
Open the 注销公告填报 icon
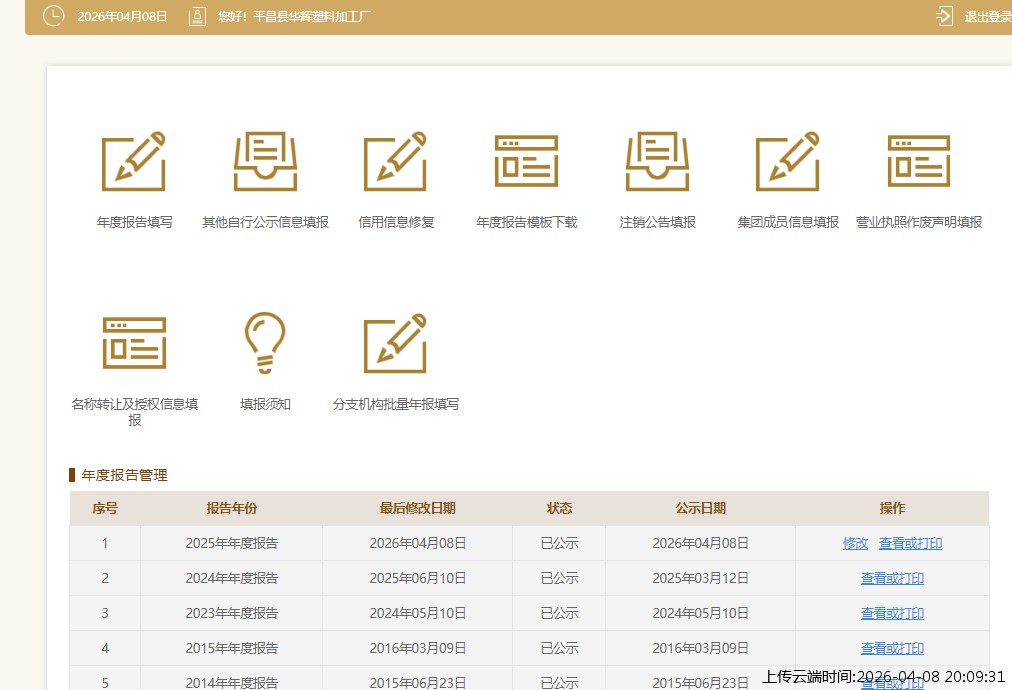click(657, 162)
